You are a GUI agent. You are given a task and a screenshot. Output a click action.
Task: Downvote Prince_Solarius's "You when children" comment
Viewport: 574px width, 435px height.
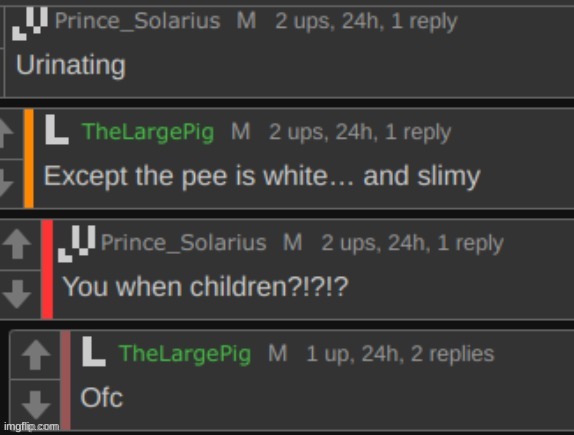click(16, 294)
